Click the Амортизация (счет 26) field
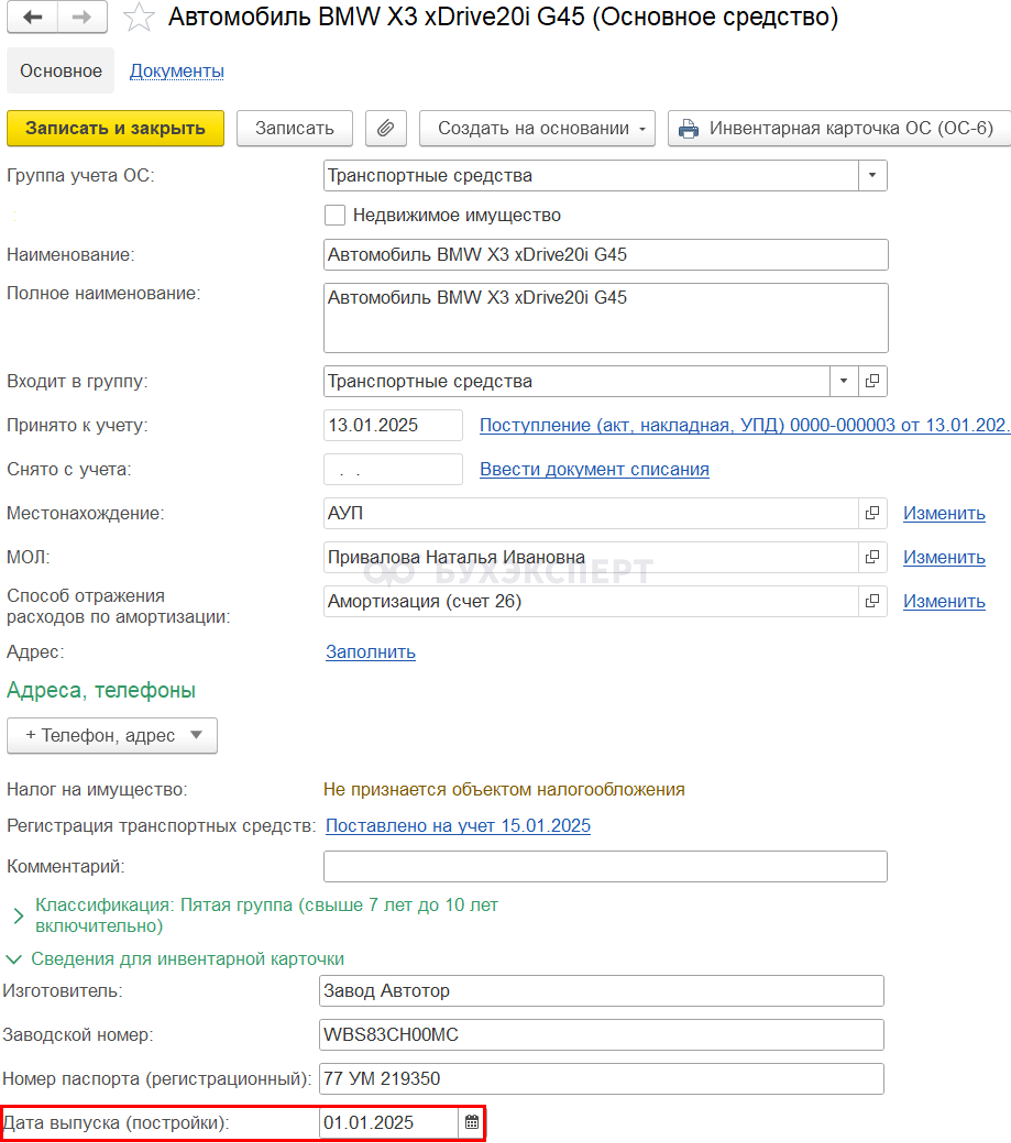This screenshot has width=1011, height=1143. tap(590, 601)
